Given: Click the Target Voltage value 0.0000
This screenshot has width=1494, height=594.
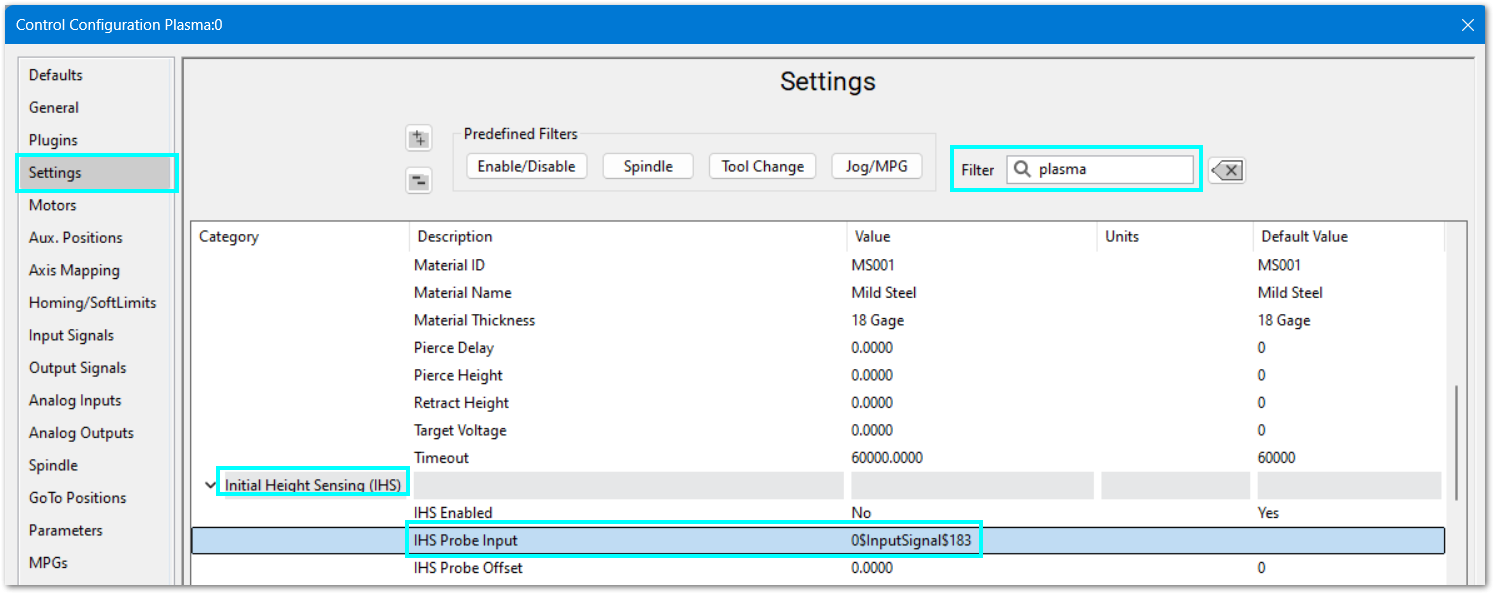Looking at the screenshot, I should (x=872, y=430).
